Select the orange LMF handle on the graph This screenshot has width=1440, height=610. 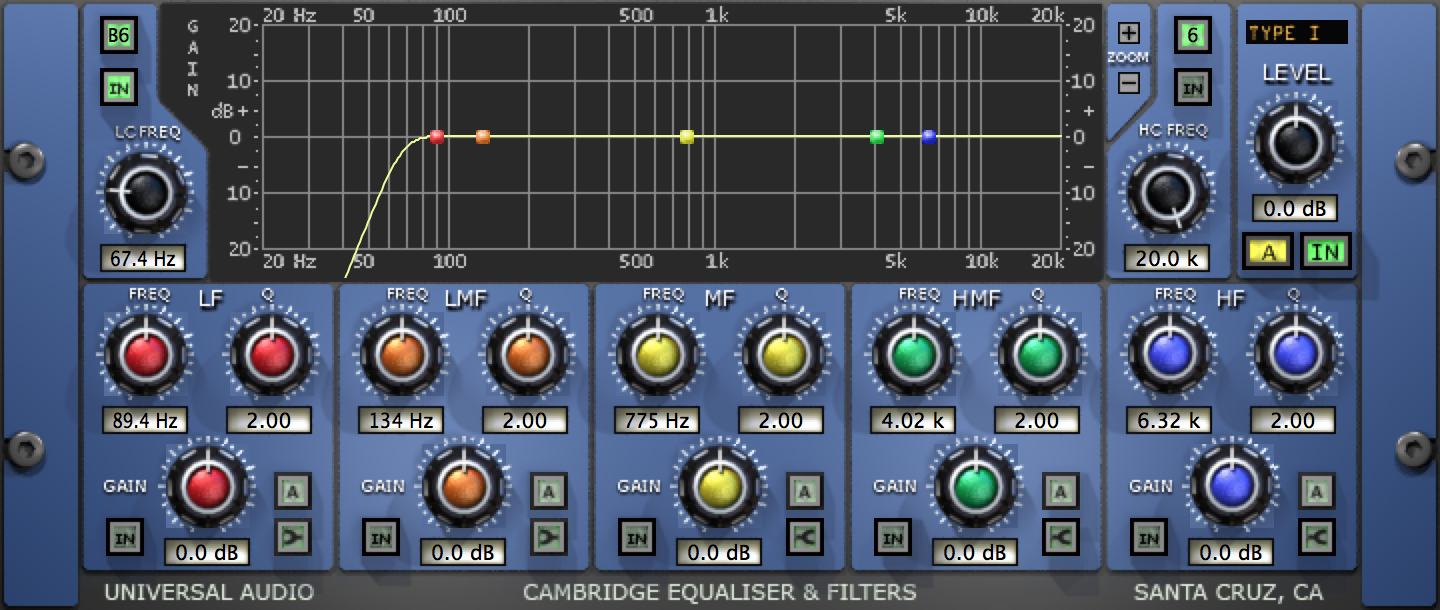[x=483, y=137]
